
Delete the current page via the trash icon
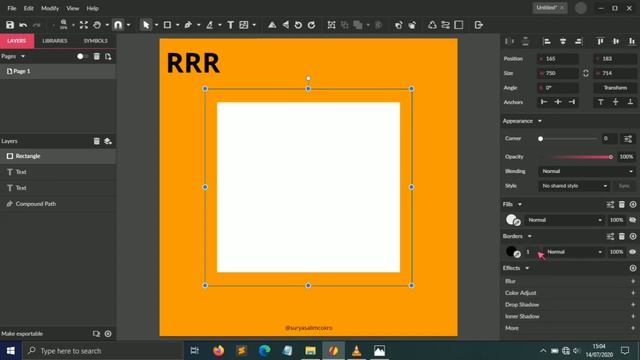[96, 56]
